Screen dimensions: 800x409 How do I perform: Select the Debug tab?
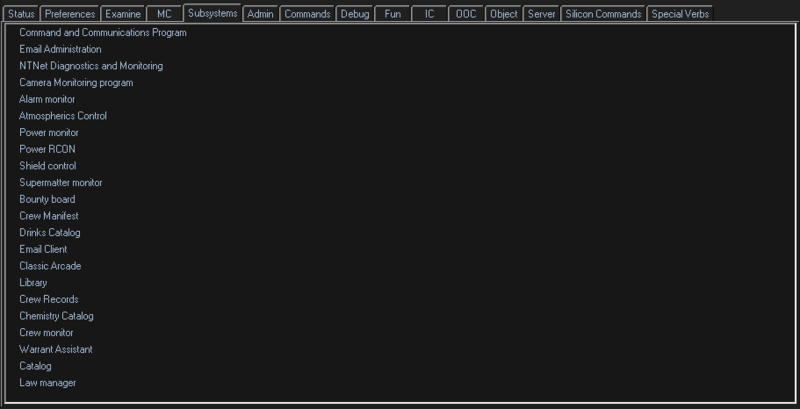[x=355, y=14]
